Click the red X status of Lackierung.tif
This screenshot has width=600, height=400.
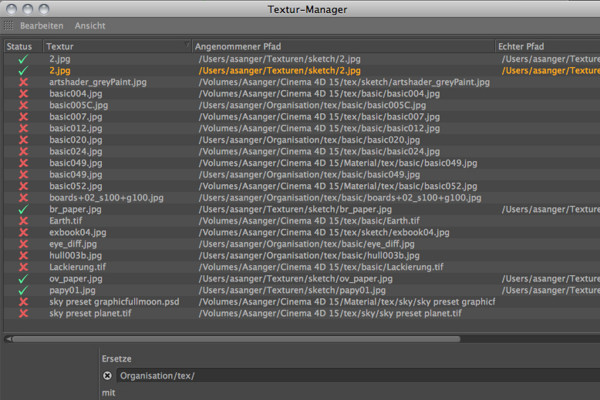tap(23, 267)
